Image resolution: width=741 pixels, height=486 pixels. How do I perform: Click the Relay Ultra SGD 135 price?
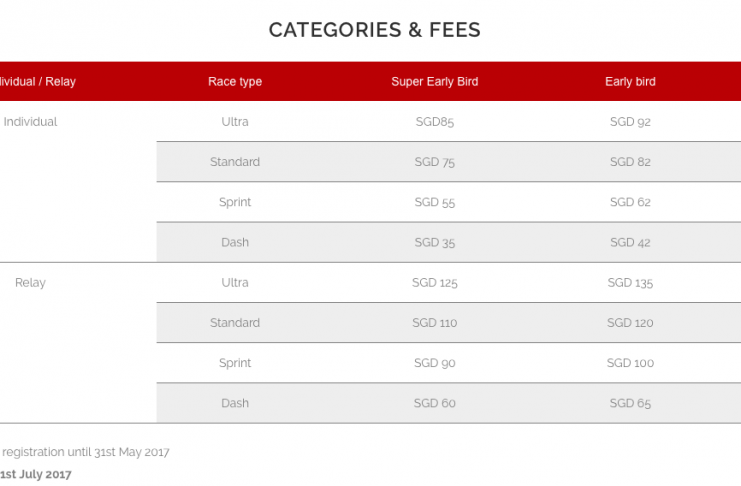pos(630,282)
